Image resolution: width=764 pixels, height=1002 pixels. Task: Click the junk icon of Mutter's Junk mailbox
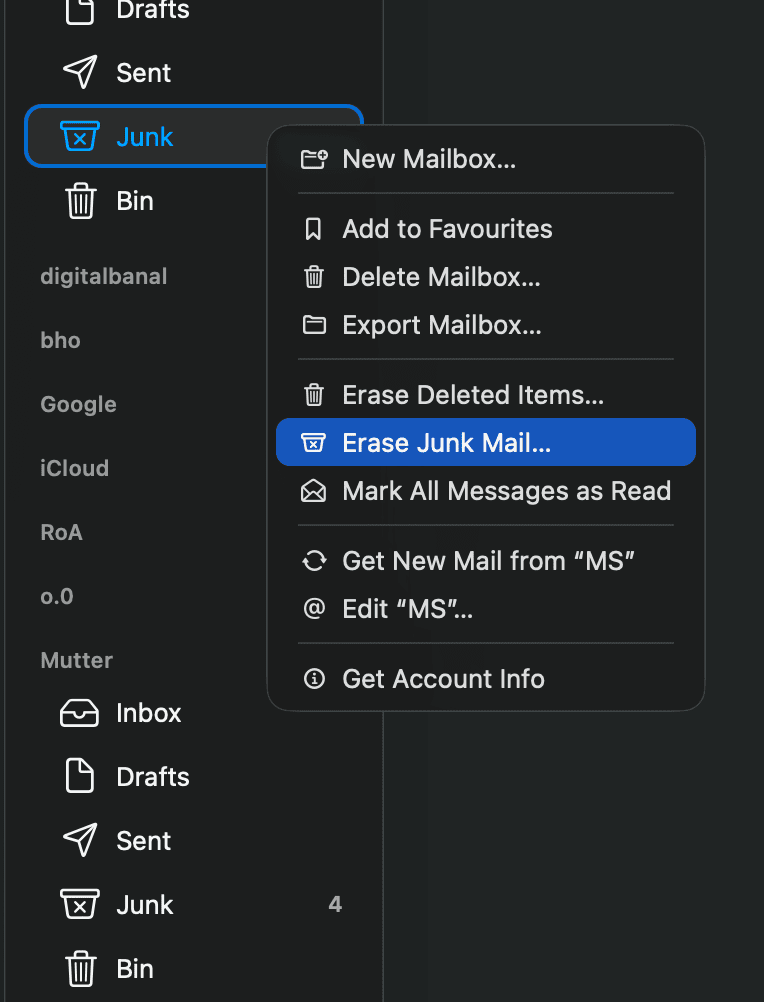pos(80,904)
